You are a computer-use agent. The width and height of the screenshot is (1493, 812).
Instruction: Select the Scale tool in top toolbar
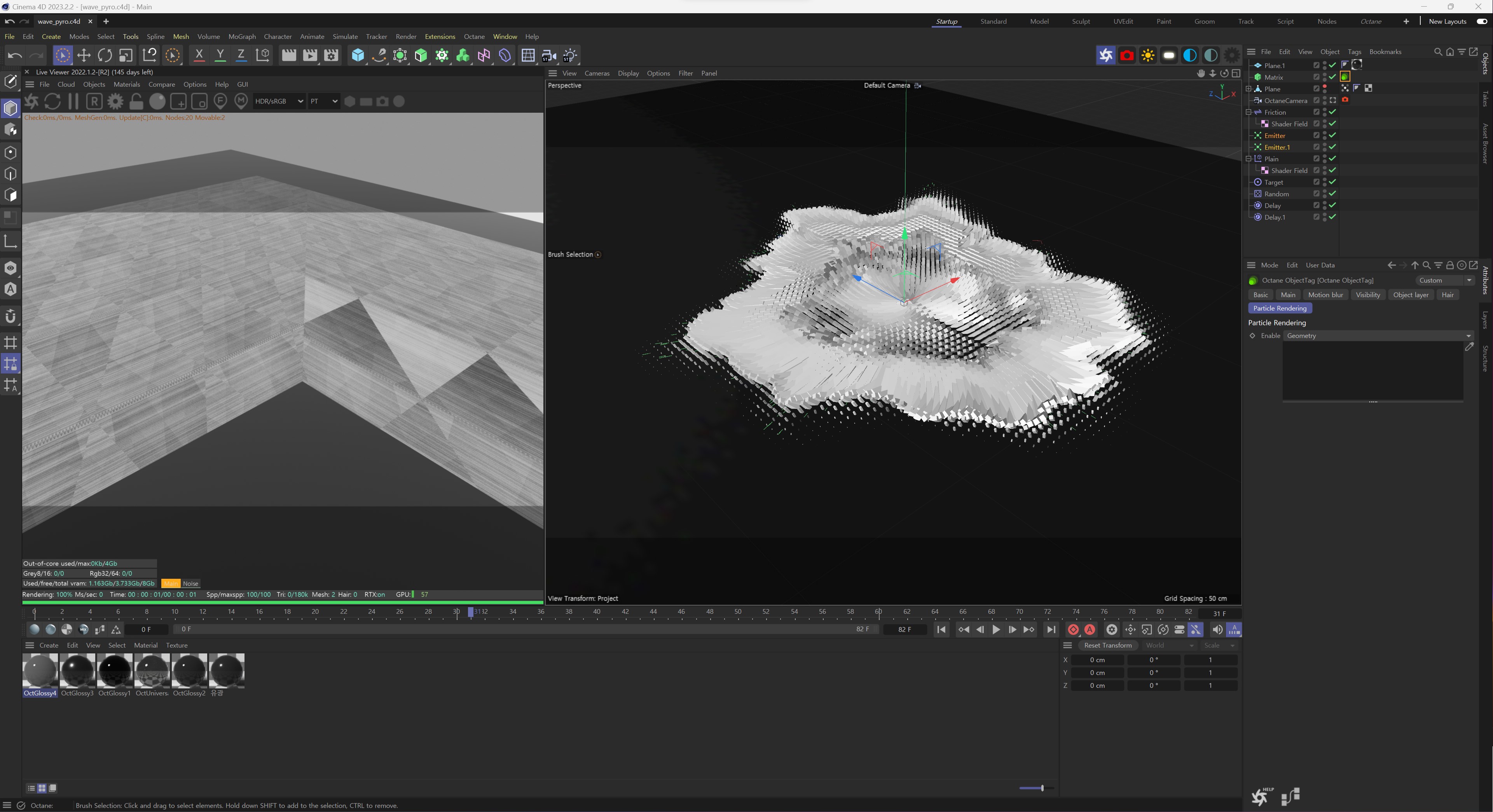[126, 56]
